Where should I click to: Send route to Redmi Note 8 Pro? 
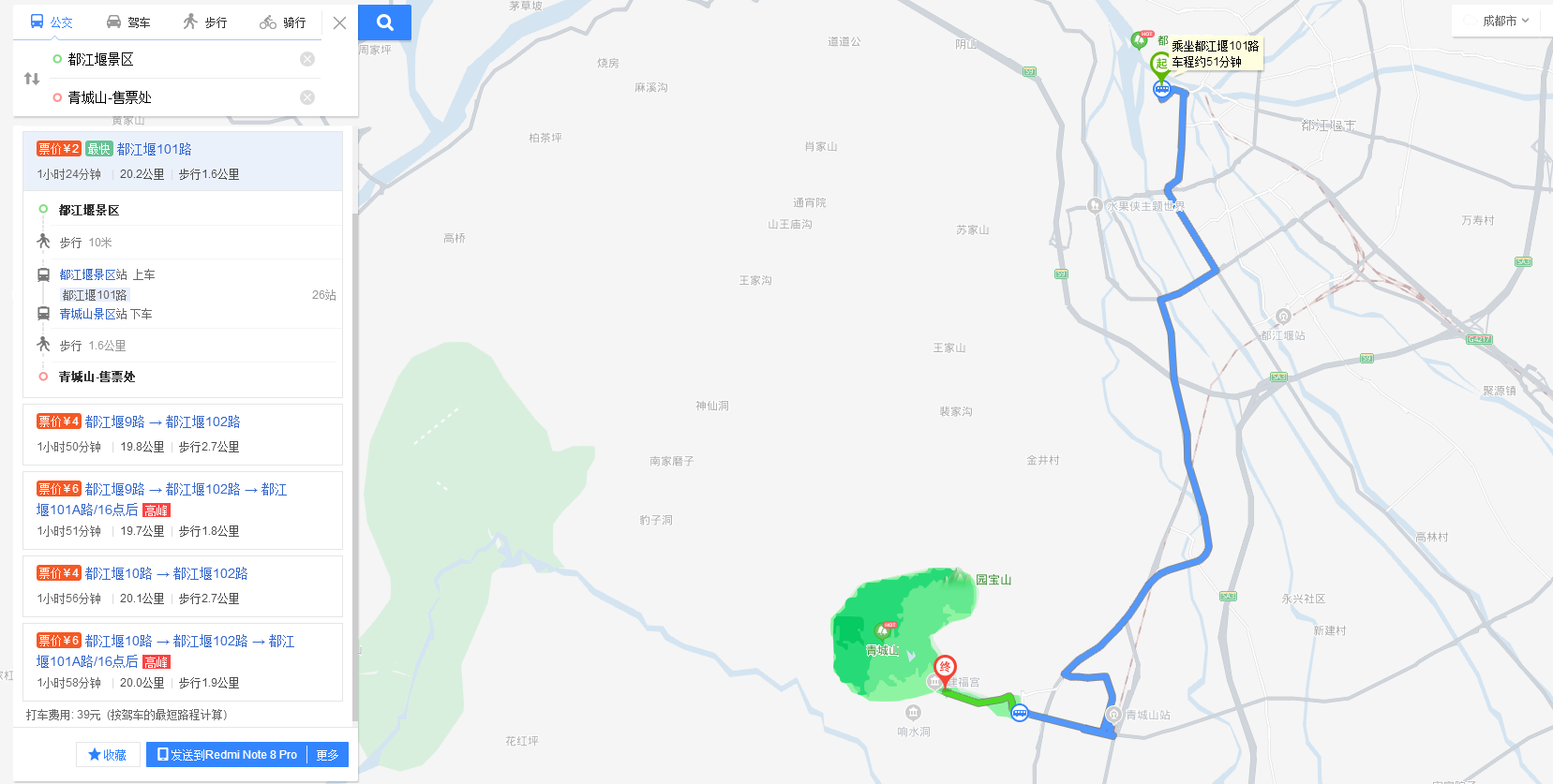coord(227,754)
